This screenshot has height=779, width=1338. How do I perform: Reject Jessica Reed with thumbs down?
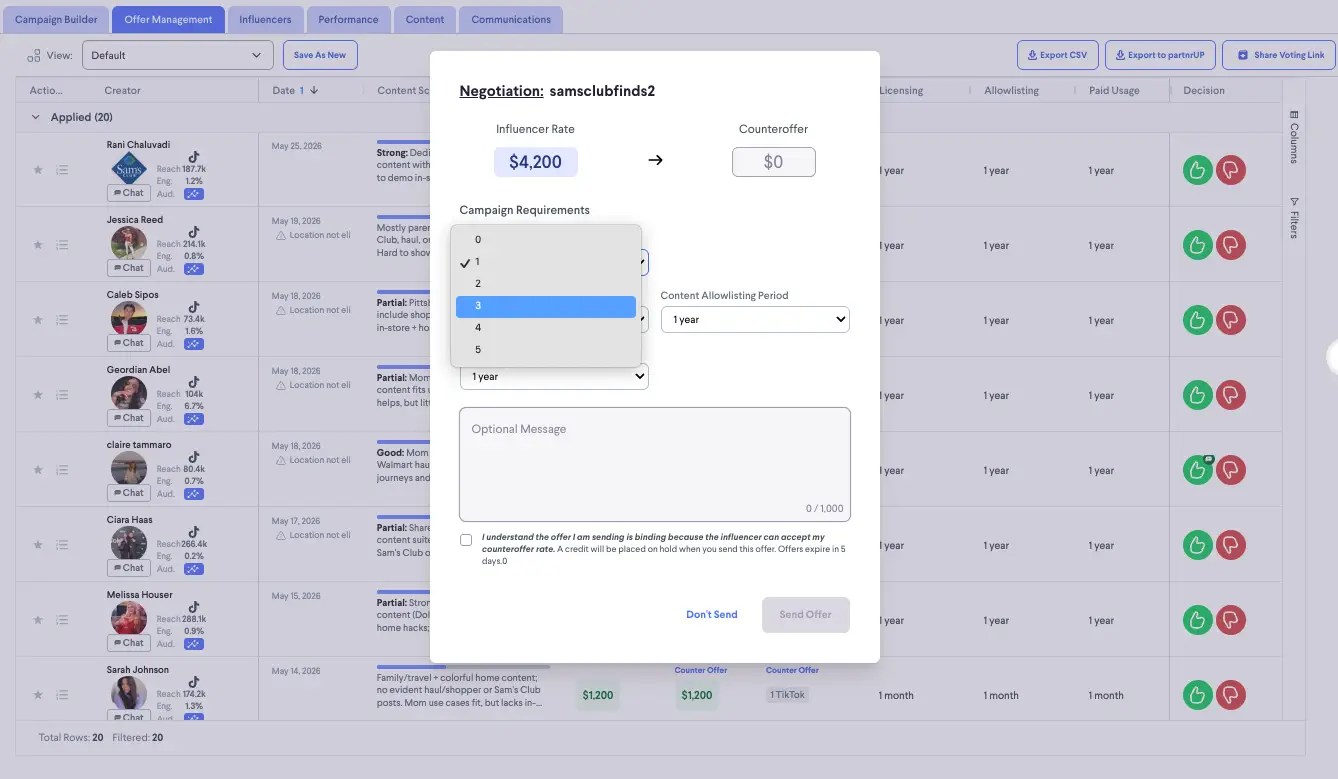(1231, 245)
